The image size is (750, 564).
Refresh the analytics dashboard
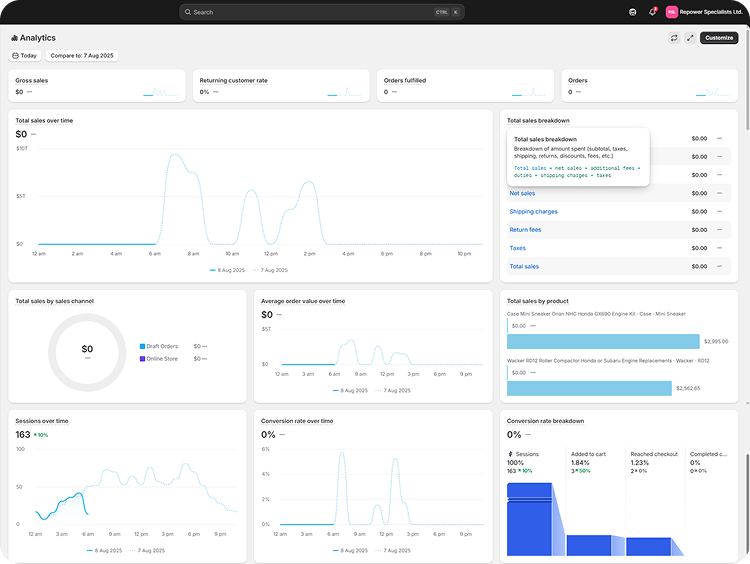[674, 38]
